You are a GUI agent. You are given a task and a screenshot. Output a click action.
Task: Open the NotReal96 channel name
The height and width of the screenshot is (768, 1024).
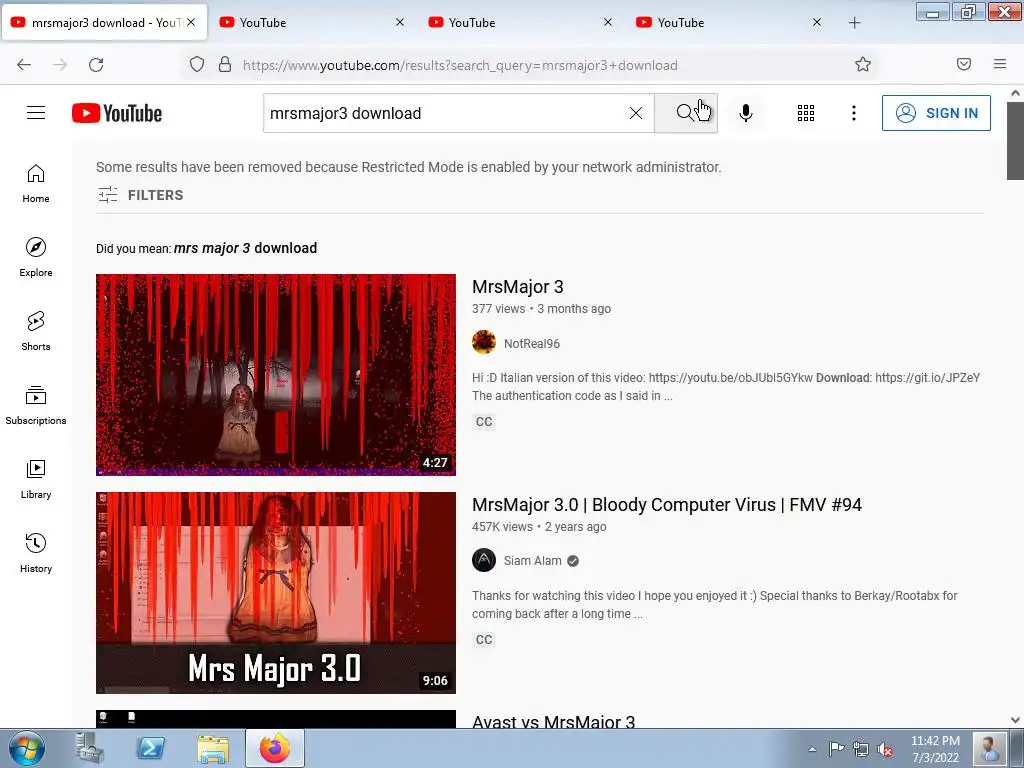[x=532, y=344]
